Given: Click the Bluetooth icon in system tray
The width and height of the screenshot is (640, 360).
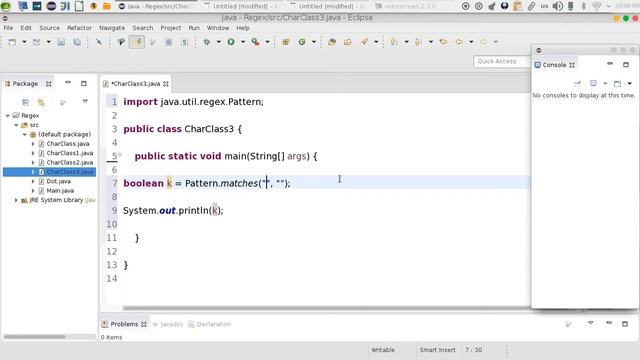Looking at the screenshot, I should click(584, 6).
